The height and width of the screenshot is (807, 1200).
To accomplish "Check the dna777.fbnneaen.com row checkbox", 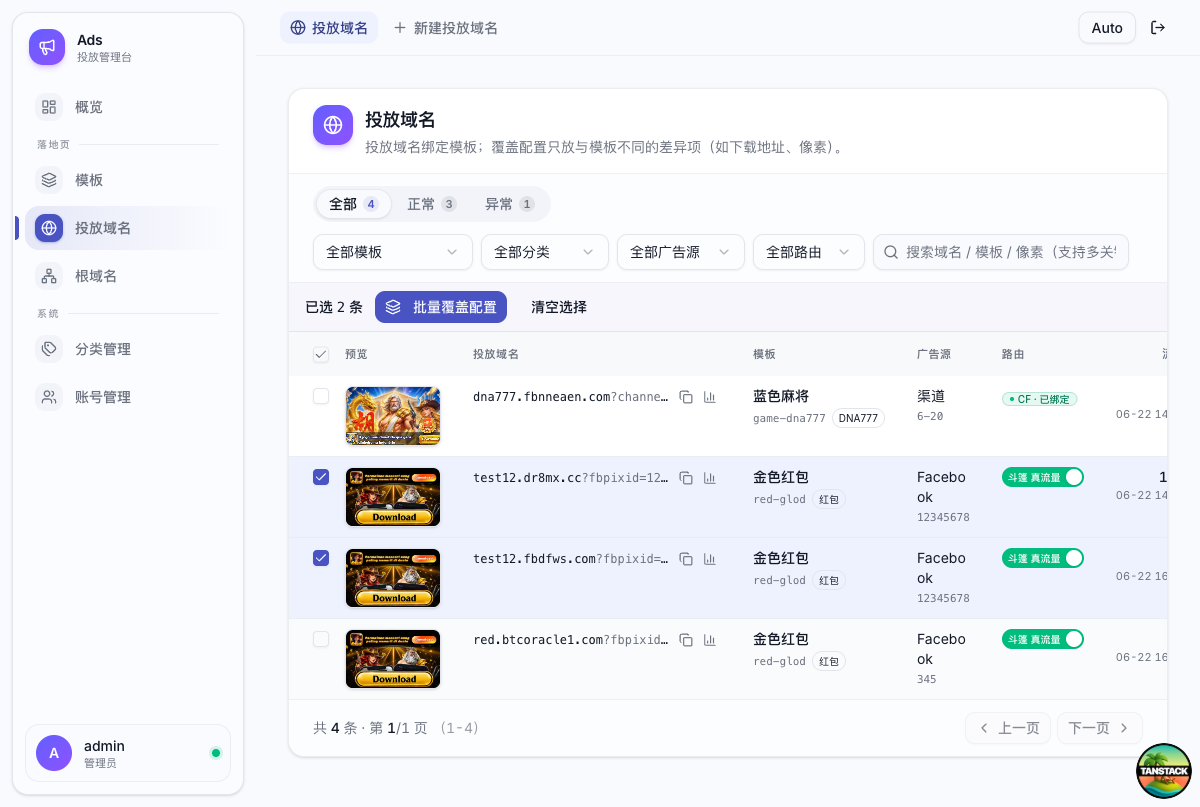I will (321, 396).
